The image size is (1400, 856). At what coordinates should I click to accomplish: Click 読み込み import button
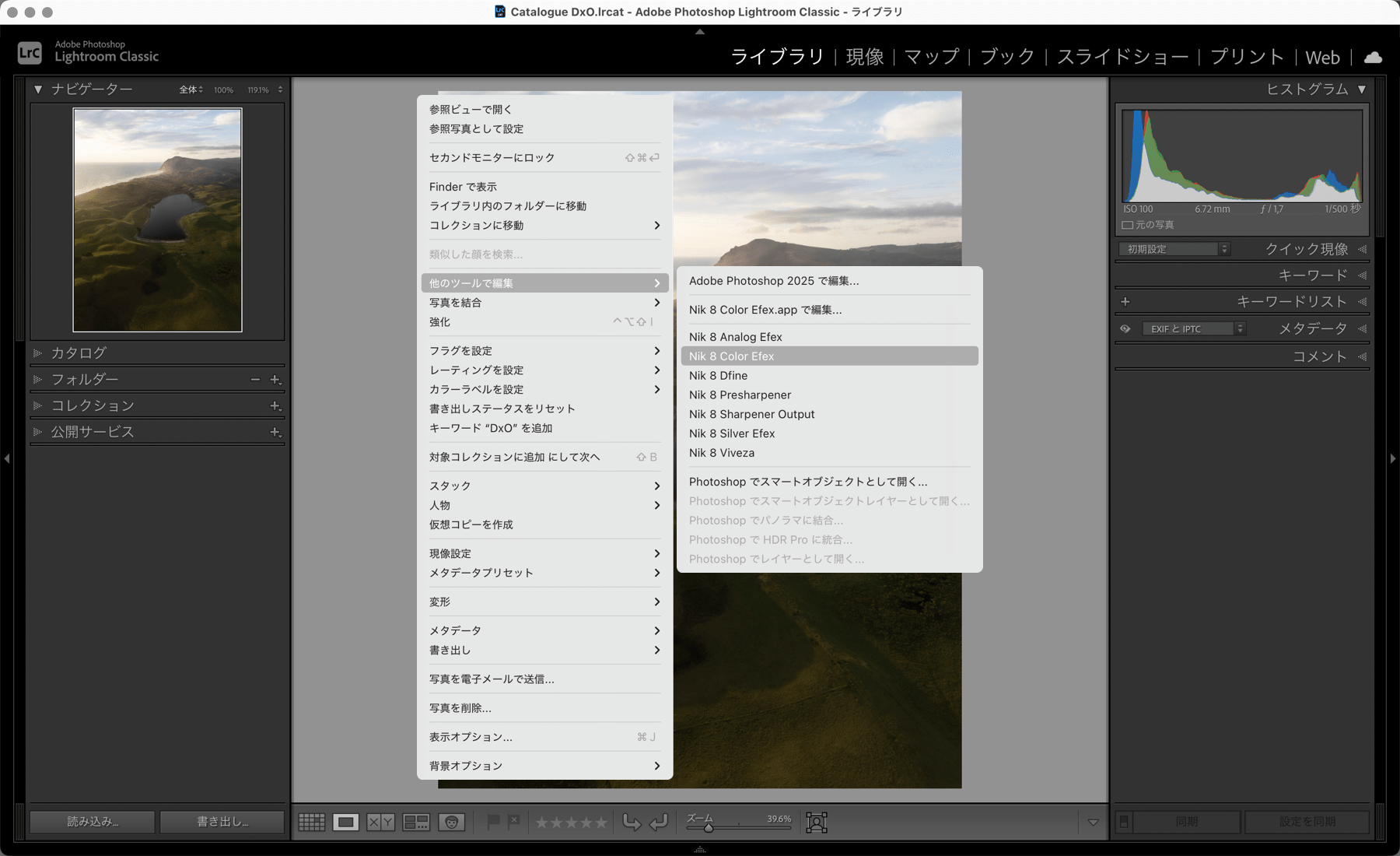point(93,822)
